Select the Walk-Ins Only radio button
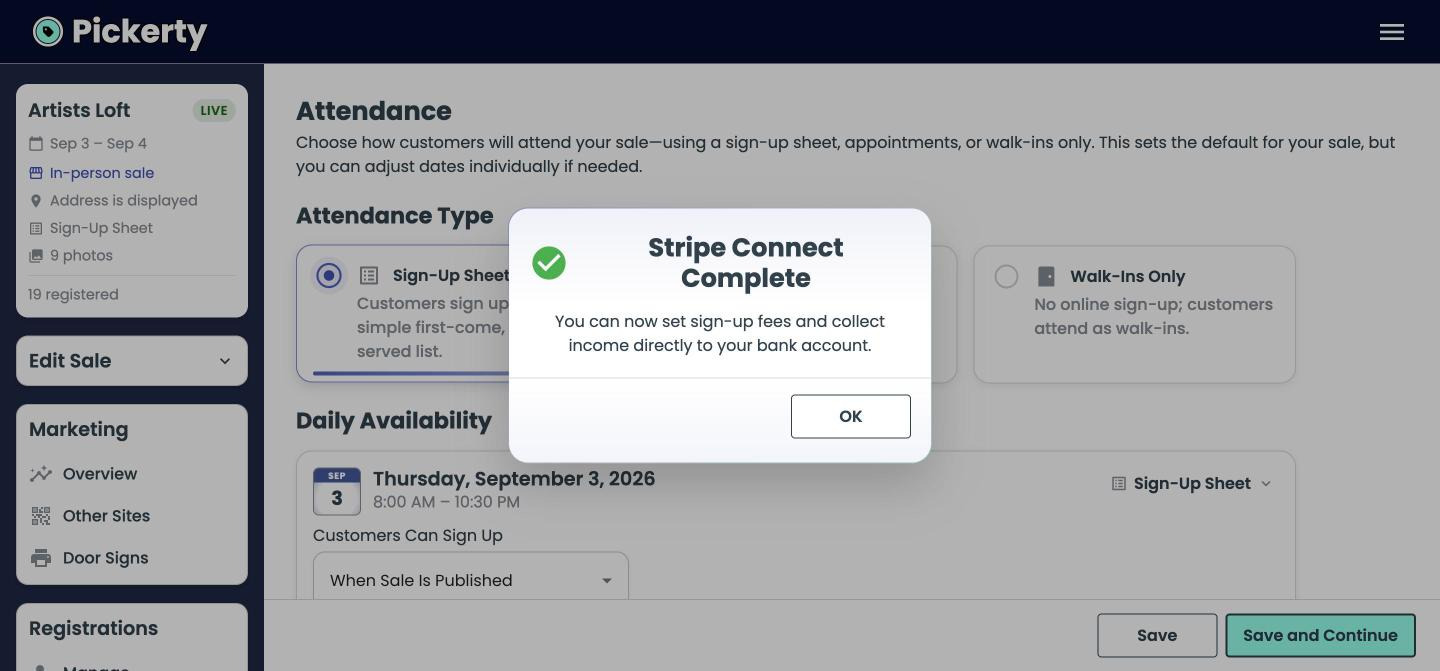The width and height of the screenshot is (1440, 671). (x=1007, y=277)
